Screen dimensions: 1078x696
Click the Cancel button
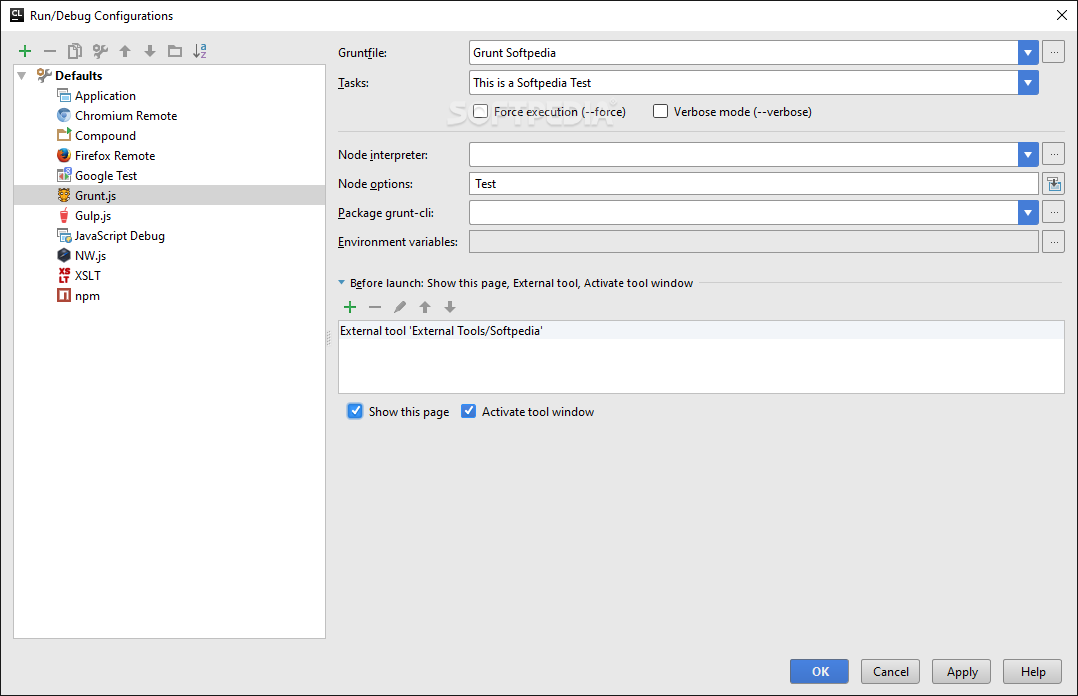pyautogui.click(x=890, y=671)
